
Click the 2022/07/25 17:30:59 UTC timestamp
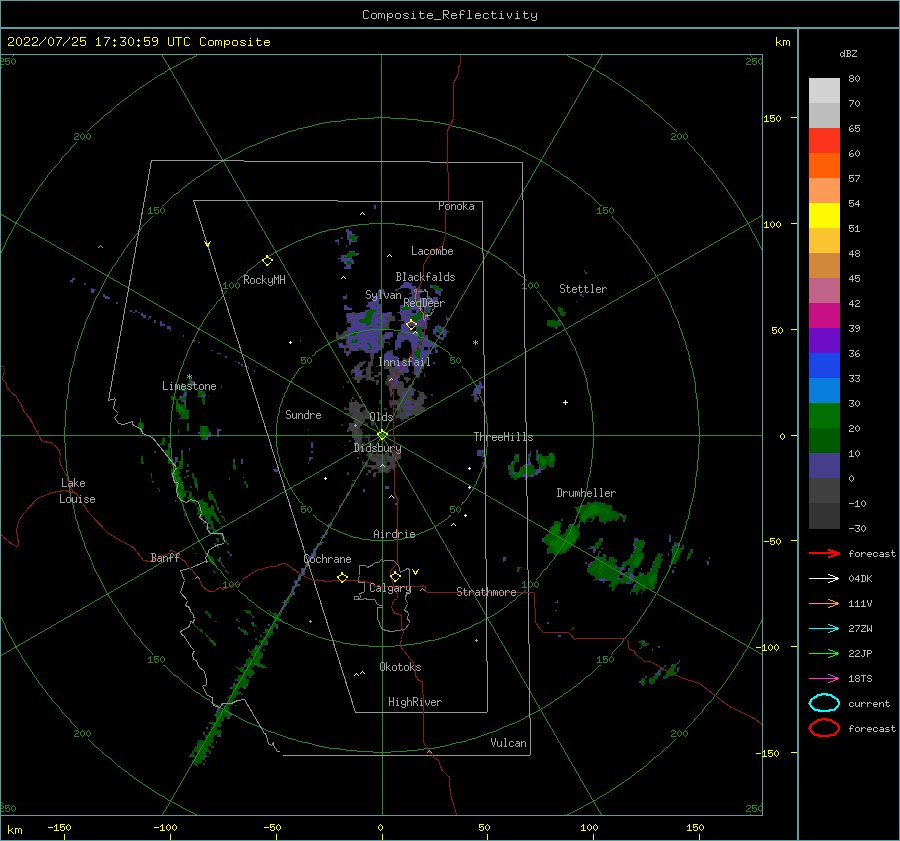click(x=99, y=42)
